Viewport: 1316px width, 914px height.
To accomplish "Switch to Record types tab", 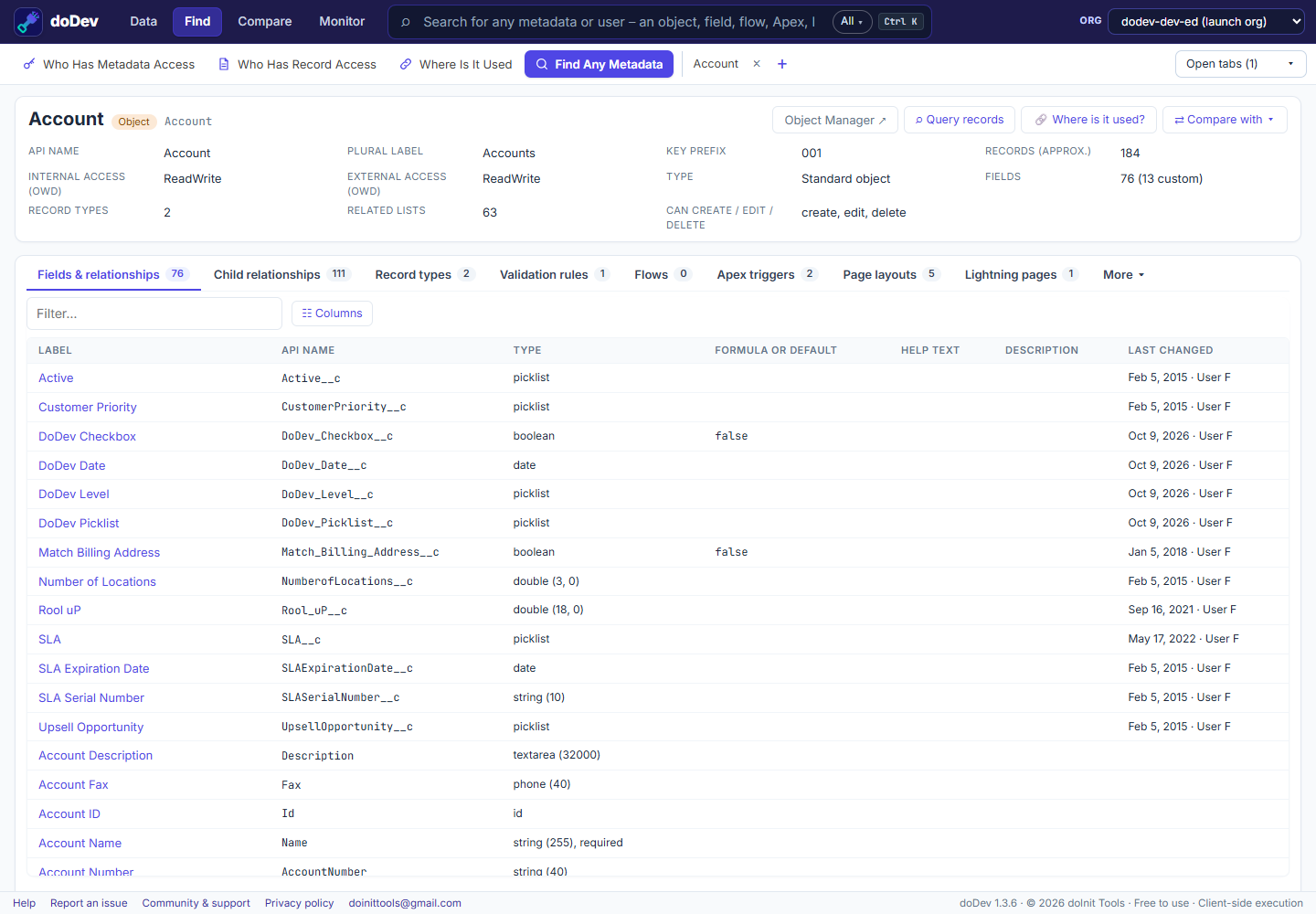I will (425, 274).
